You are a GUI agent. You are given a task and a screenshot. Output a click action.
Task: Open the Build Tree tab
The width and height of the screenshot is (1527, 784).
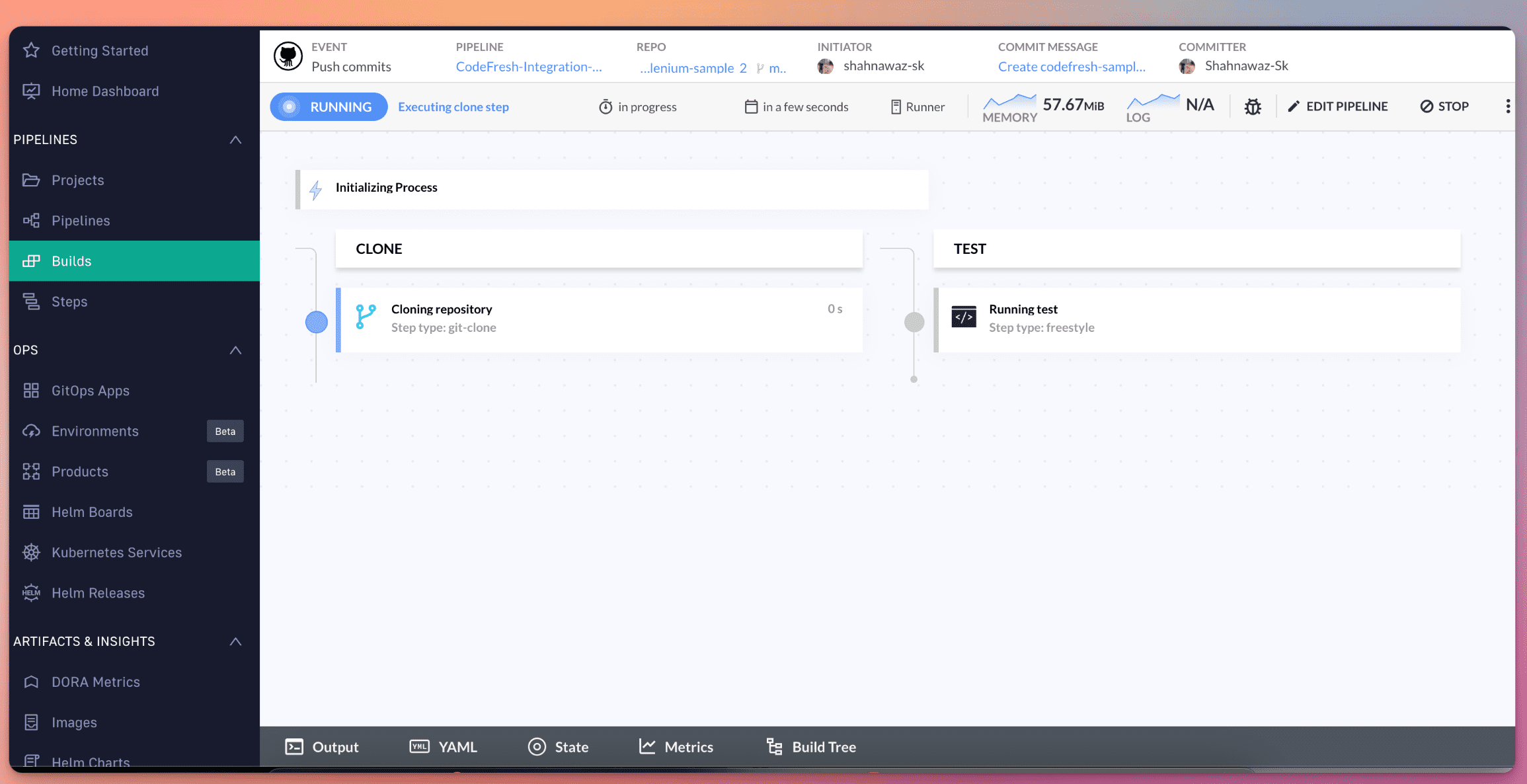point(811,746)
